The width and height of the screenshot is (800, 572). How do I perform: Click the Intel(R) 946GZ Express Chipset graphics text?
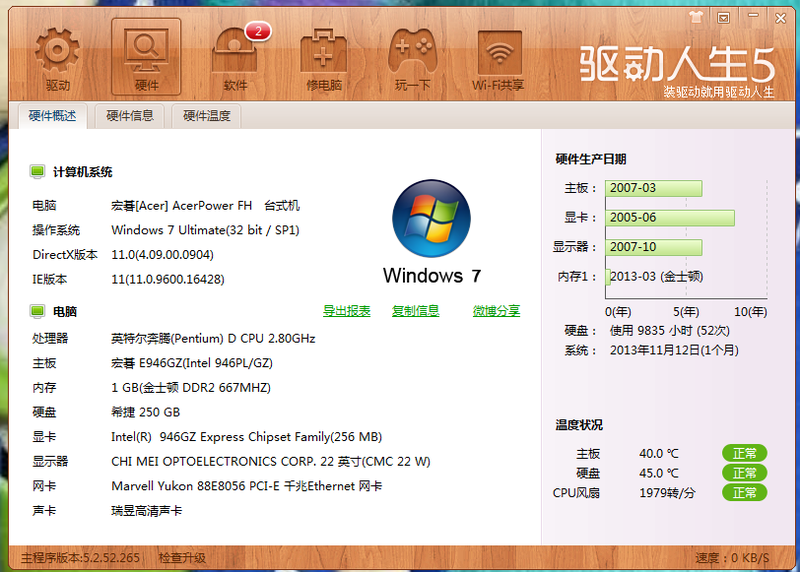point(246,437)
